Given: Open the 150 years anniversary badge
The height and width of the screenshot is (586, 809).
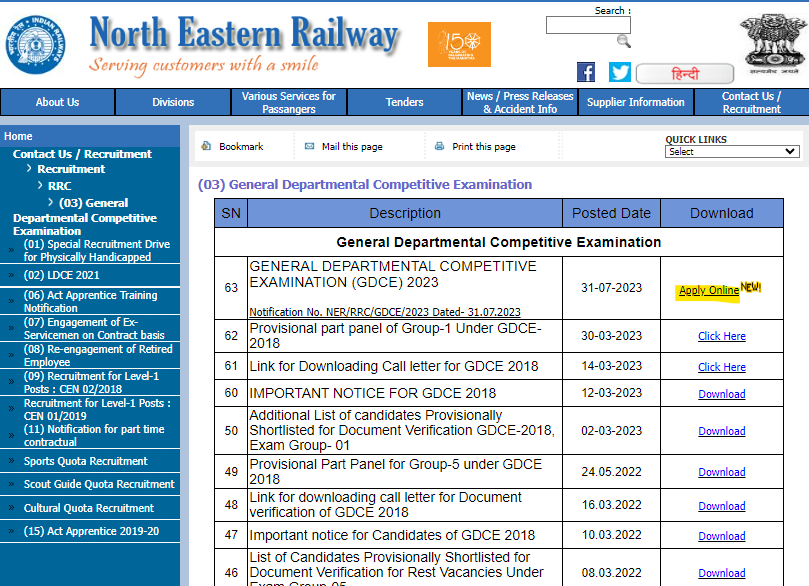Looking at the screenshot, I should [459, 44].
